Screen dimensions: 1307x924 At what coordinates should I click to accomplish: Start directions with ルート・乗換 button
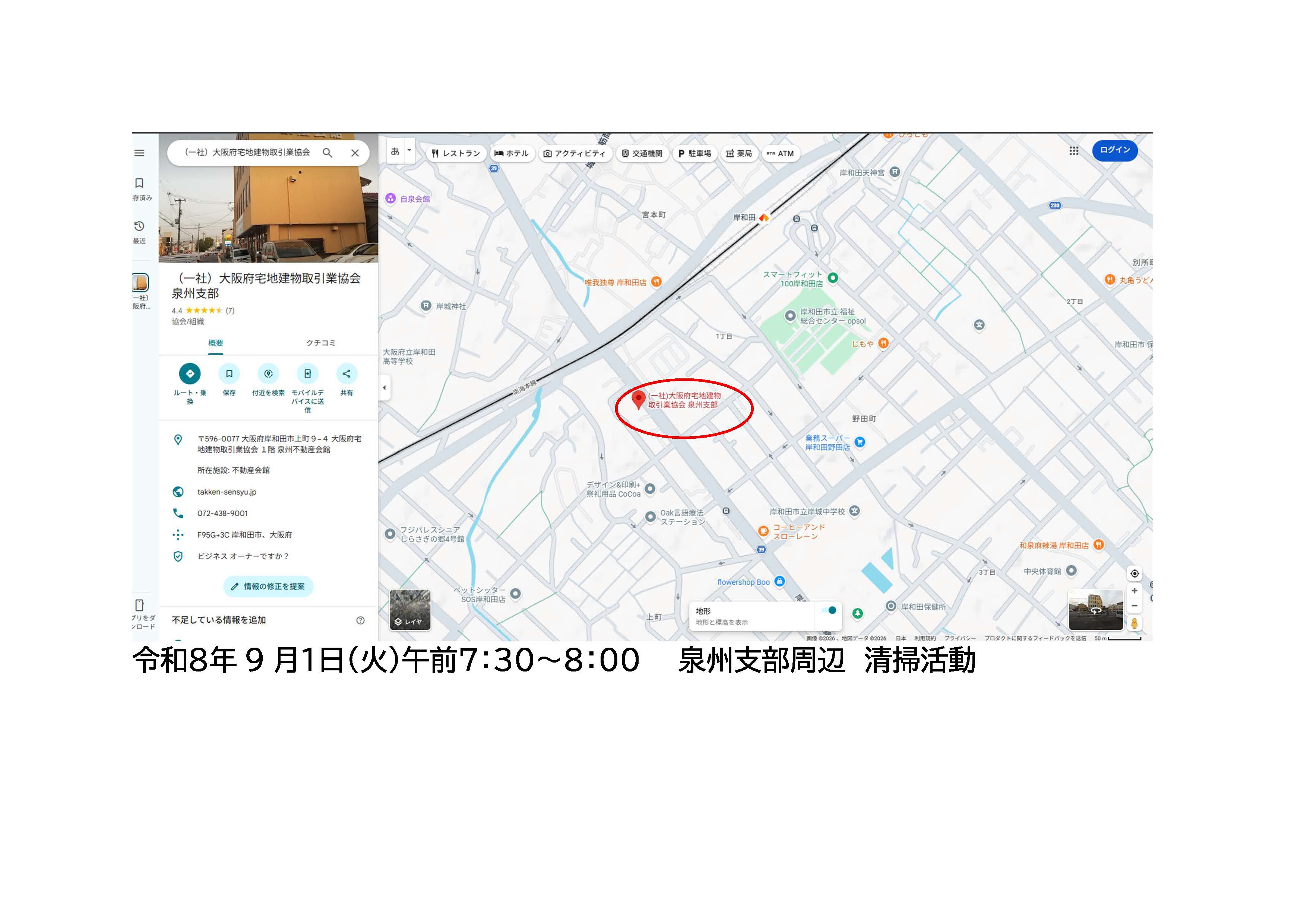(190, 374)
